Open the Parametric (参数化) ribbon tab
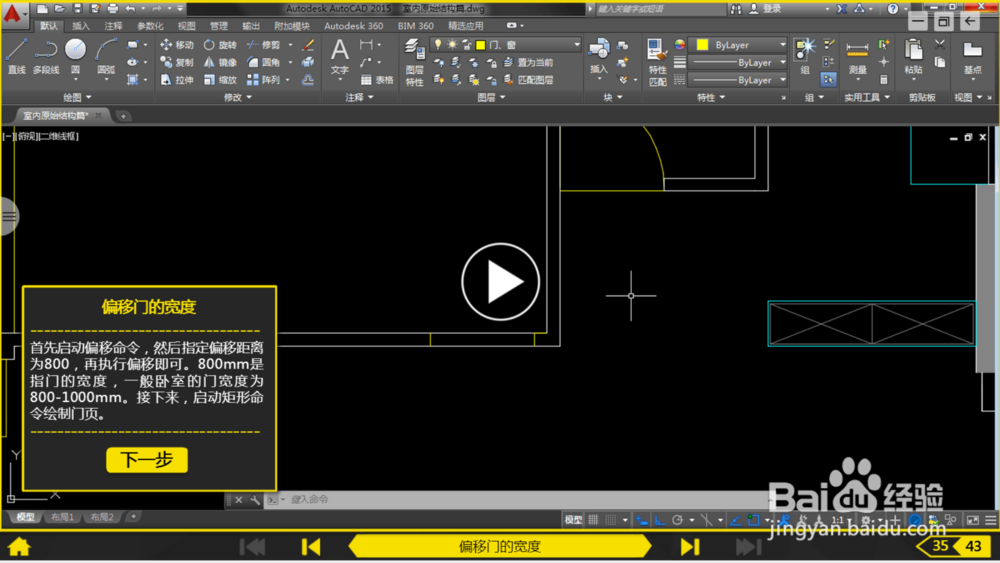This screenshot has width=1000, height=563. 150,26
